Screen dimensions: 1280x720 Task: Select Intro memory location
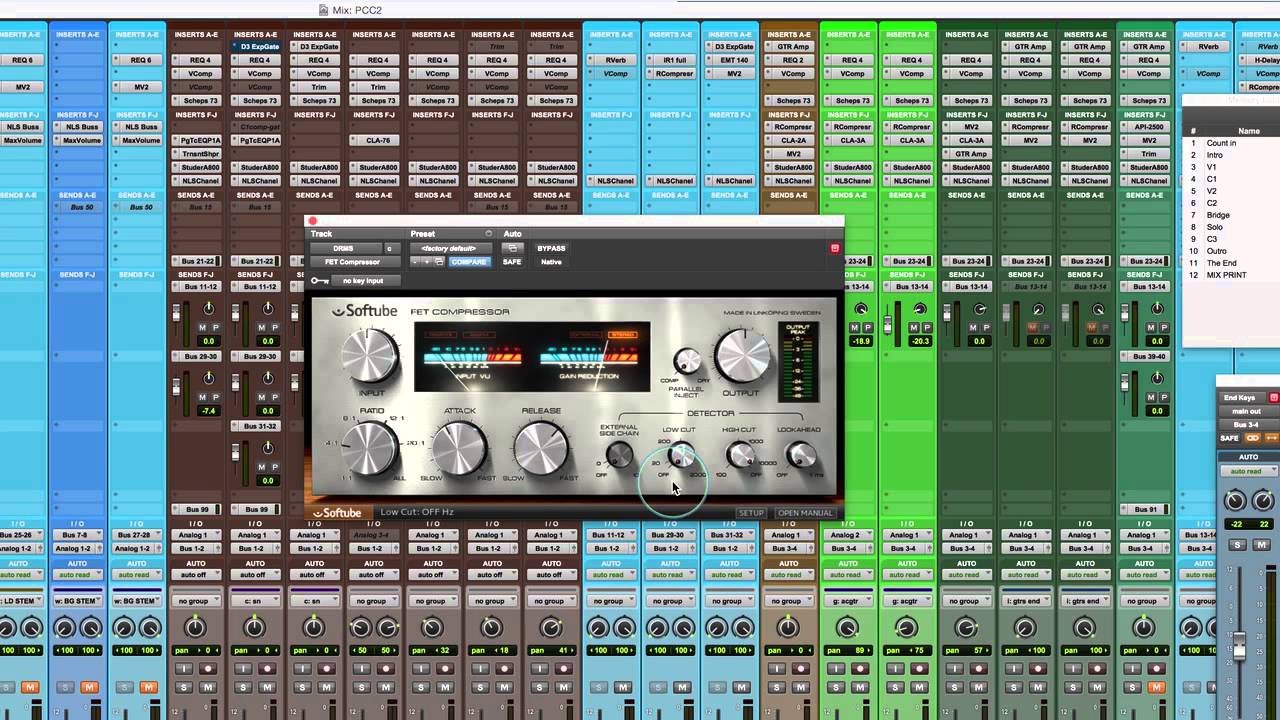click(x=1214, y=155)
